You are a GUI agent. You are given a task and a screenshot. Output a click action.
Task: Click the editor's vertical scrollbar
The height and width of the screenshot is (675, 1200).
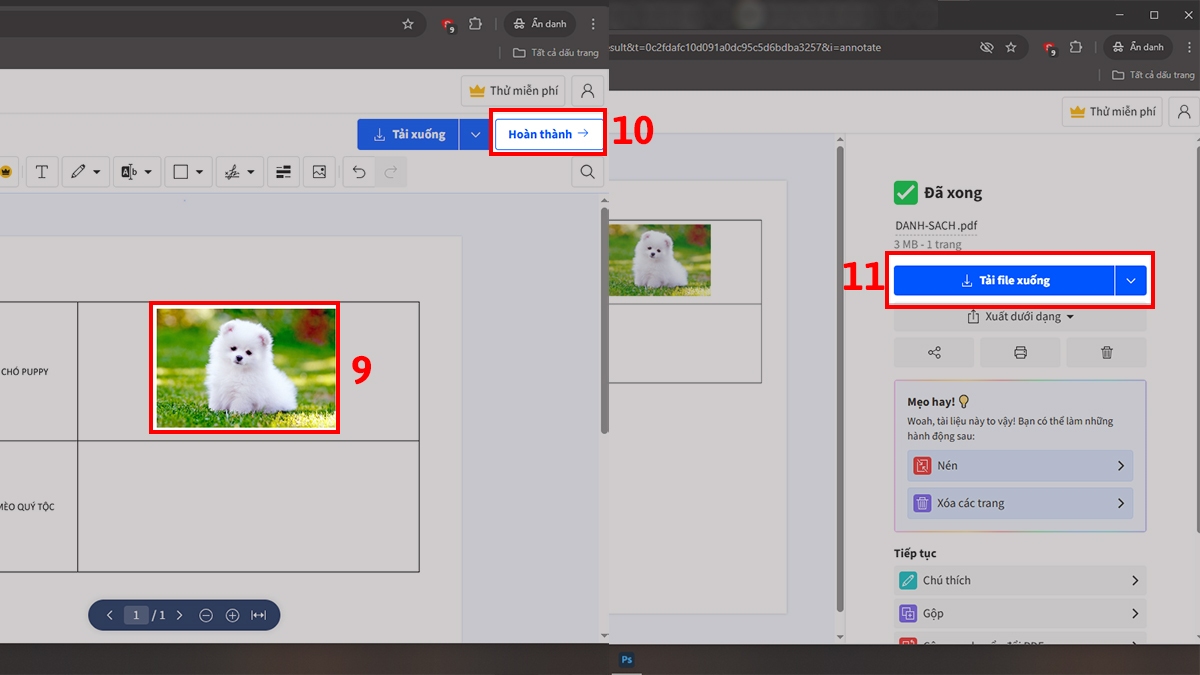click(604, 320)
